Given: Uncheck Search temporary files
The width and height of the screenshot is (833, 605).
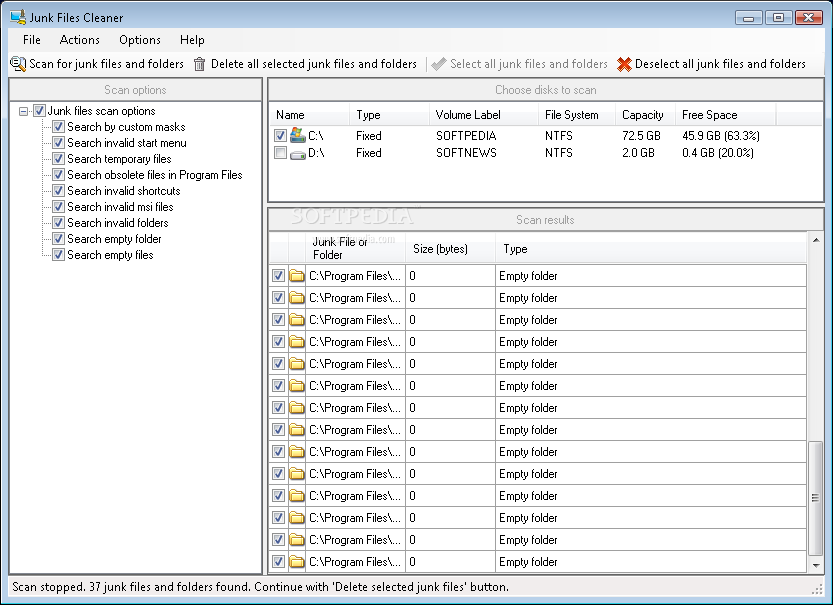Looking at the screenshot, I should pos(58,159).
